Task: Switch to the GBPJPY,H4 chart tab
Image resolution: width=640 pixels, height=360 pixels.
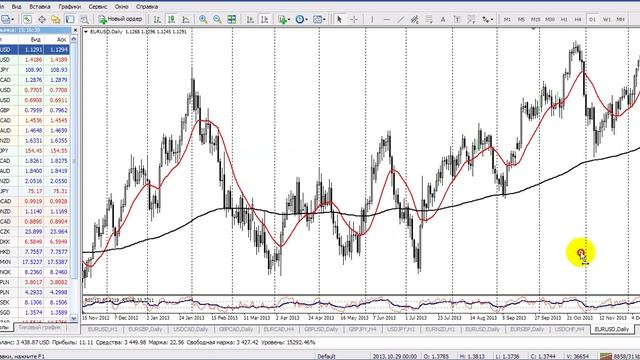Action: pos(362,329)
